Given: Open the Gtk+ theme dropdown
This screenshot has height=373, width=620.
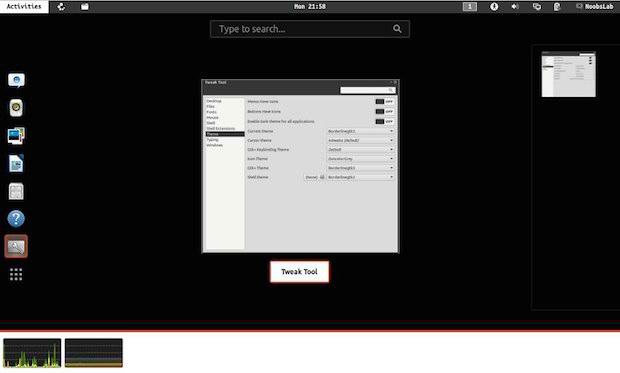Looking at the screenshot, I should coord(360,168).
